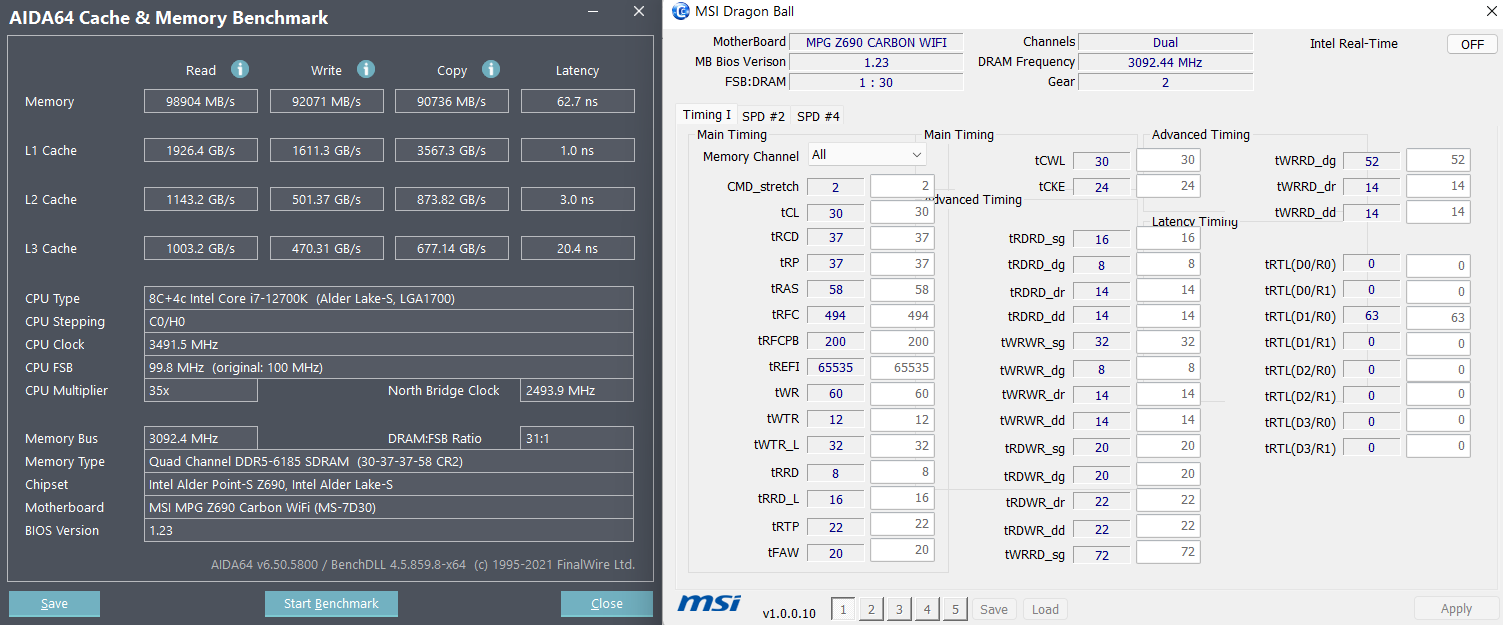Click the Memory Read value 98904 MB/s

click(201, 101)
